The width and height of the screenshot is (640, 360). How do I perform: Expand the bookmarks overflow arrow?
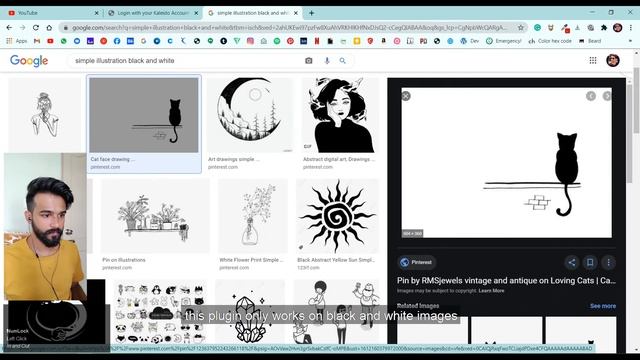[630, 41]
